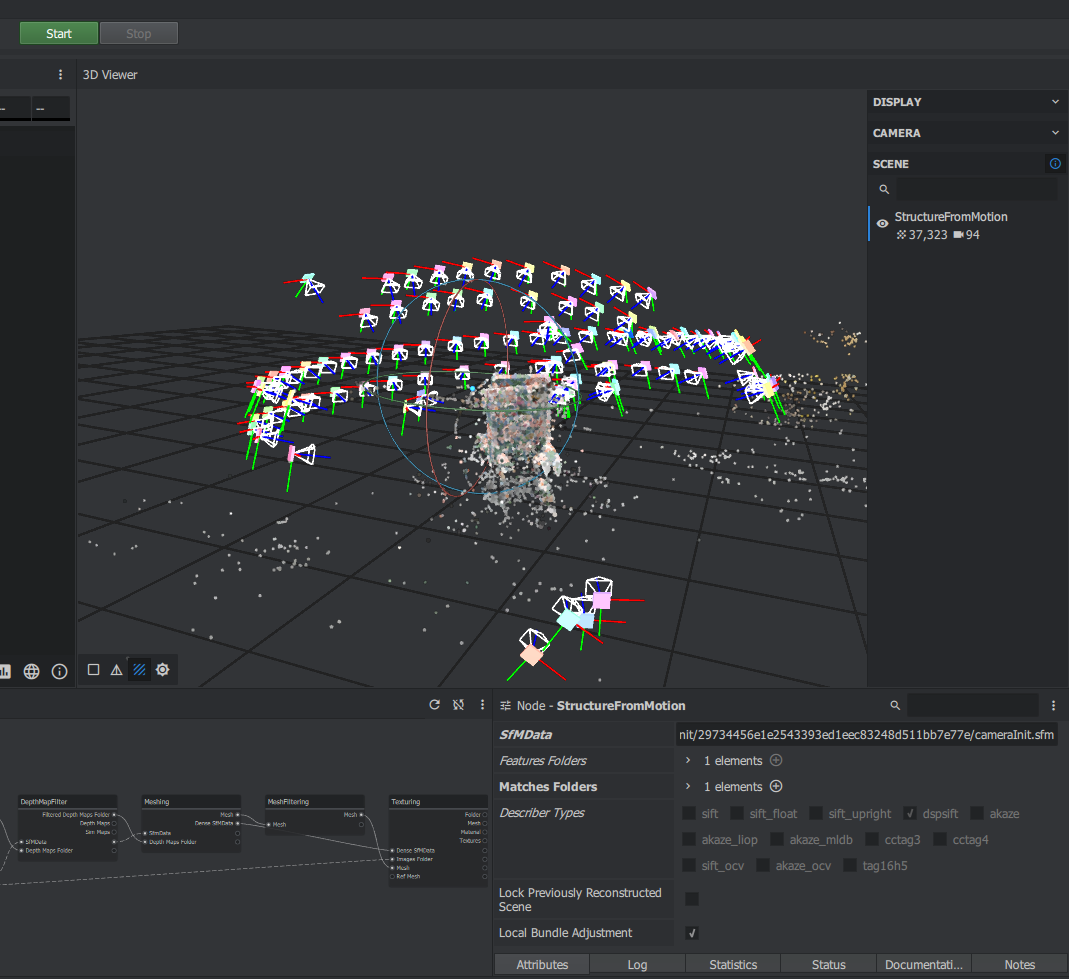Click the Texturing node in the graph

tap(406, 802)
